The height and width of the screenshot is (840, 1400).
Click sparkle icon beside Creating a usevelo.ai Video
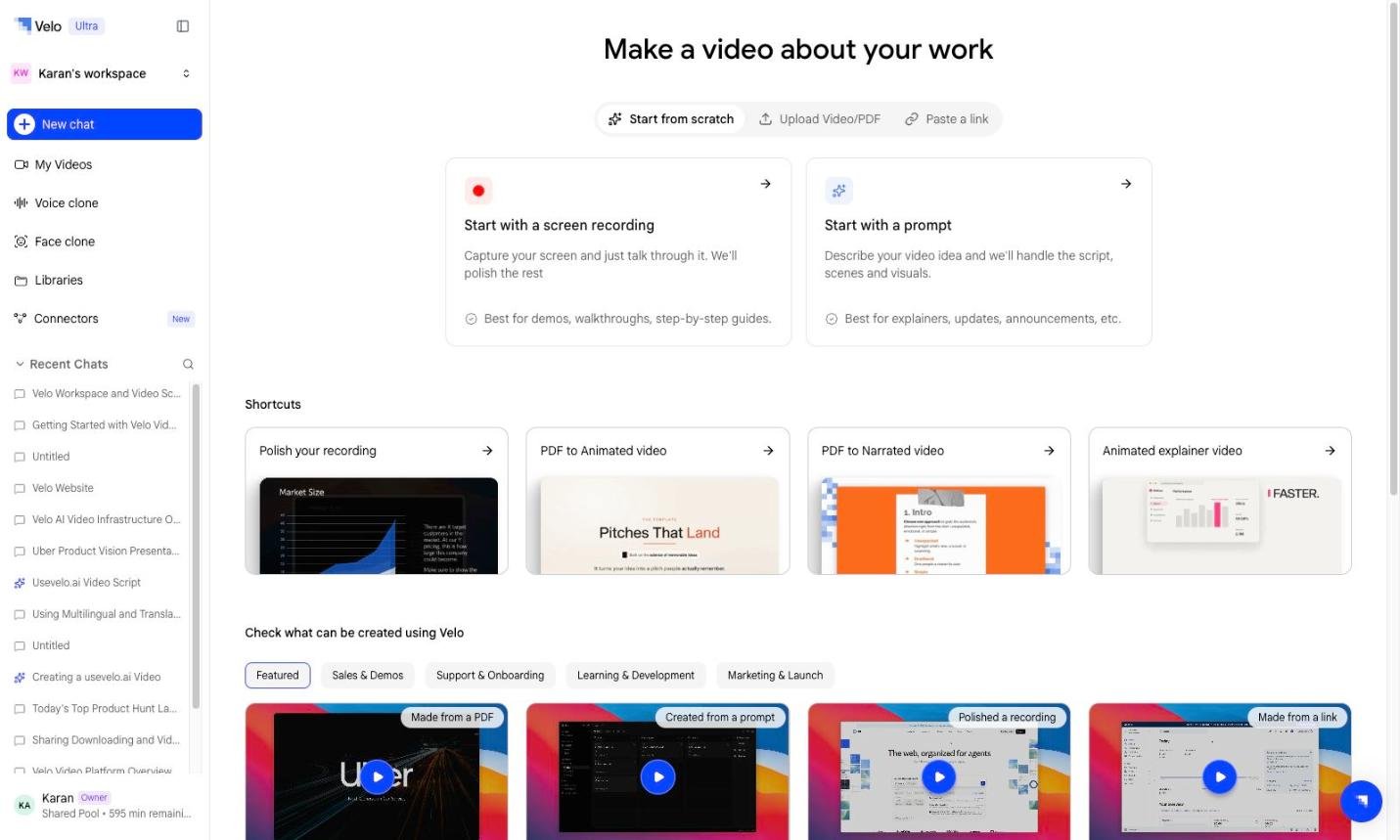[x=20, y=677]
